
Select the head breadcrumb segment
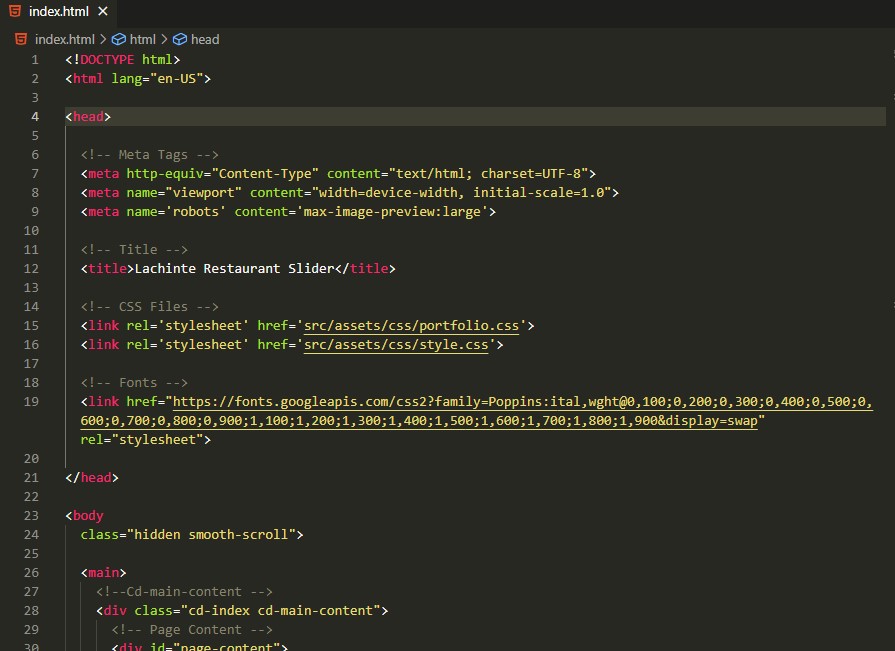205,39
